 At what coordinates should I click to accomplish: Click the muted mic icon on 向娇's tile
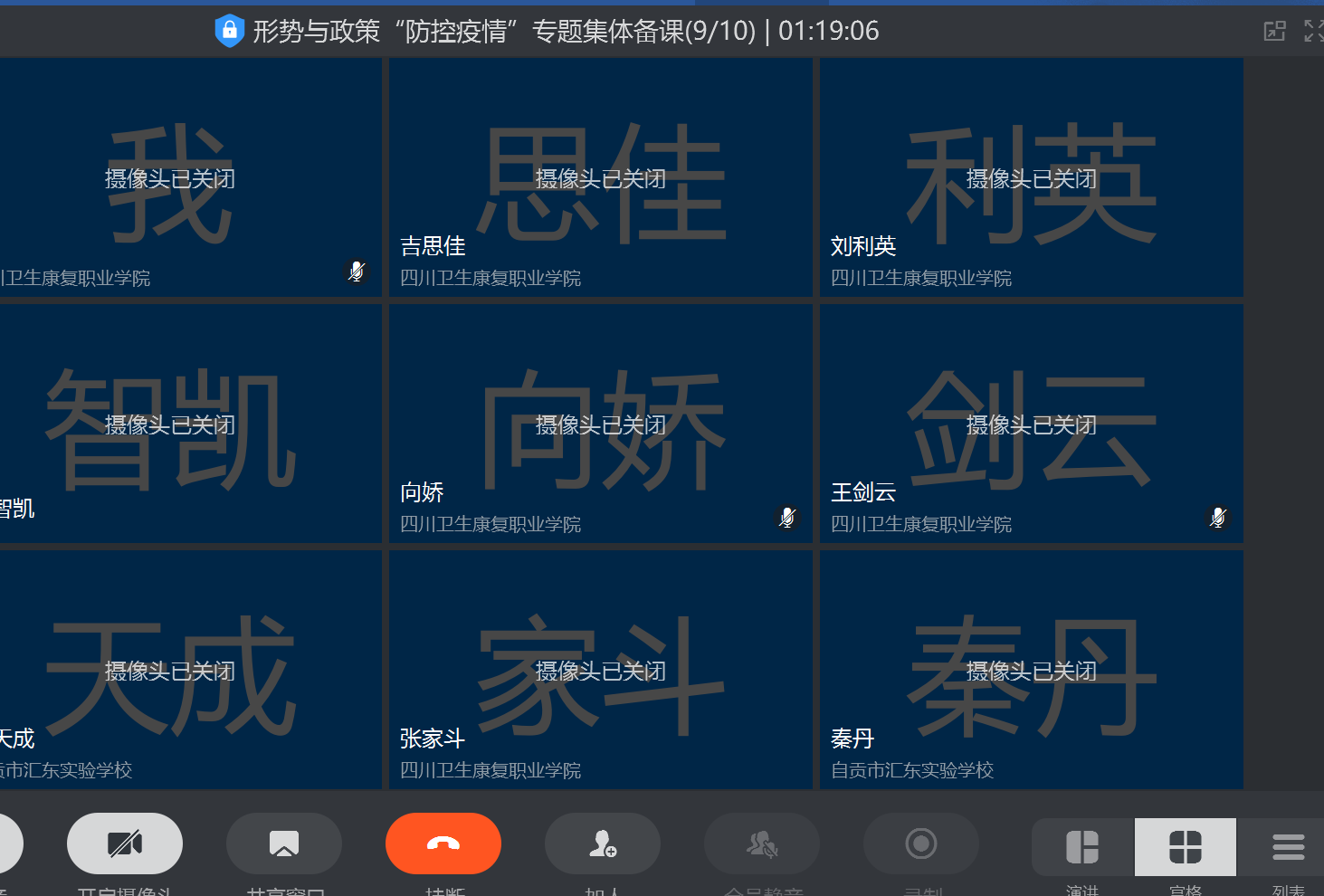coord(787,517)
